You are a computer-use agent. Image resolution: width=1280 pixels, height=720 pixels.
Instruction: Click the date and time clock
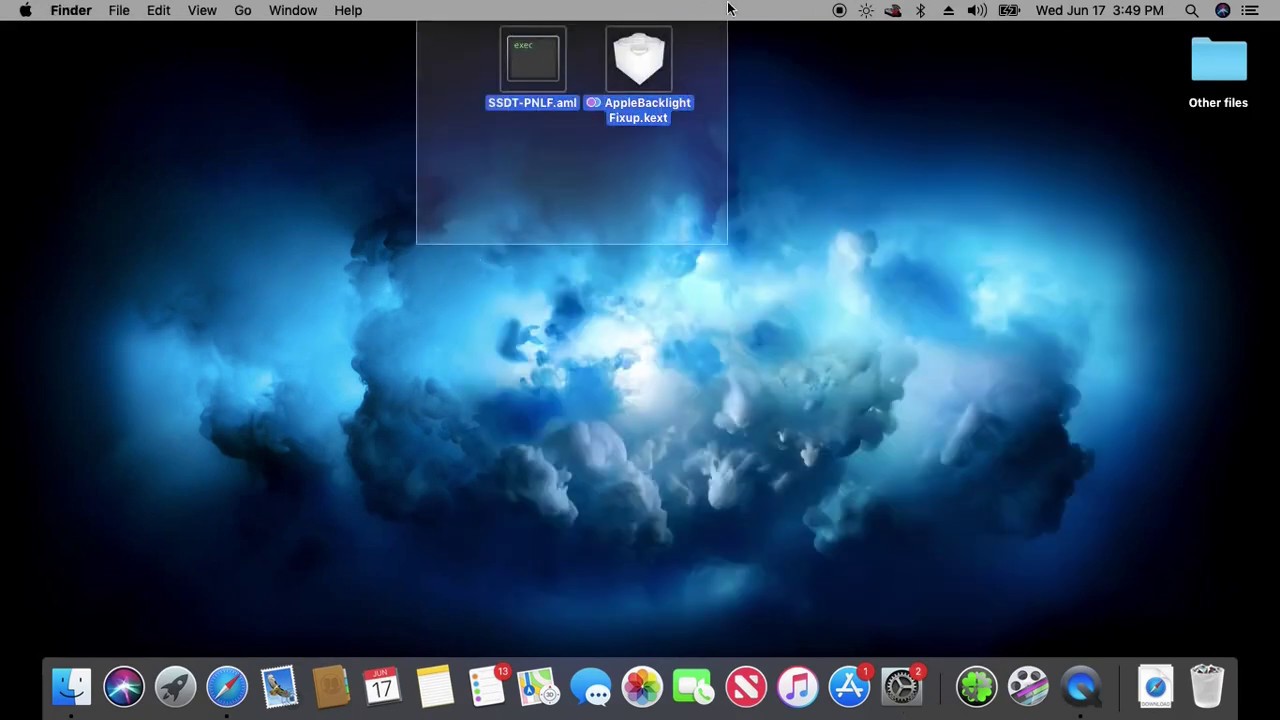click(1100, 10)
